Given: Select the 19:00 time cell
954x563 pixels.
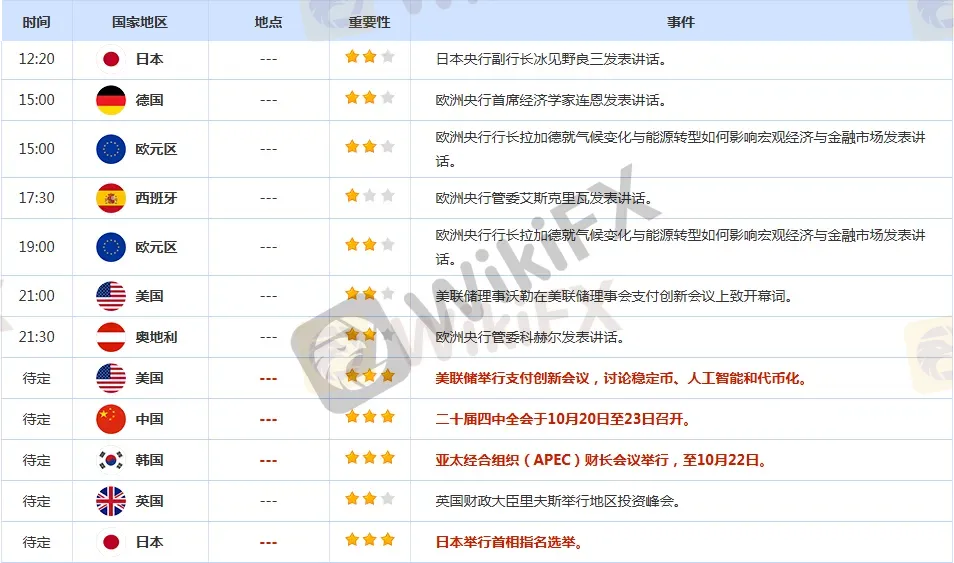Looking at the screenshot, I should click(37, 247).
